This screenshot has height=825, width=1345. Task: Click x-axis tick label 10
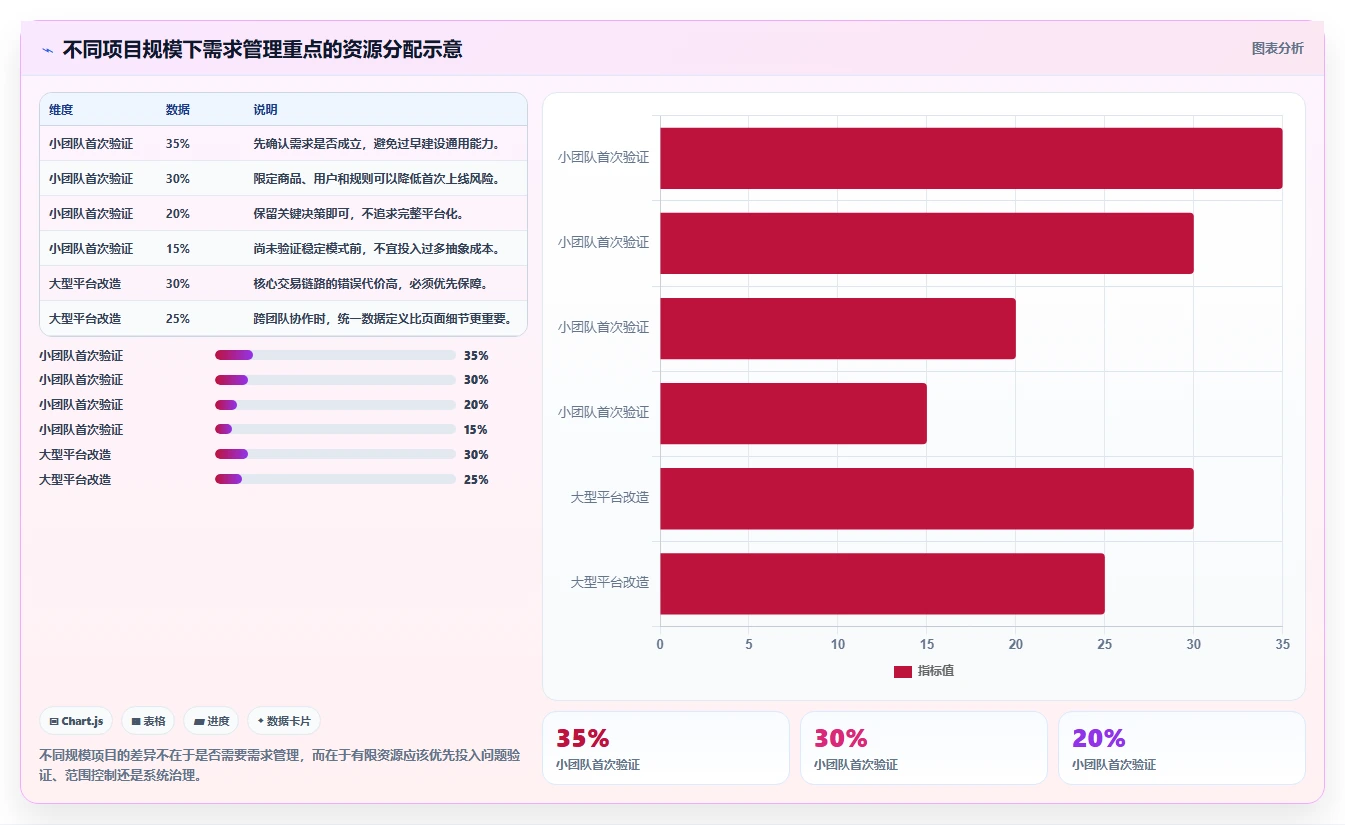coord(838,644)
